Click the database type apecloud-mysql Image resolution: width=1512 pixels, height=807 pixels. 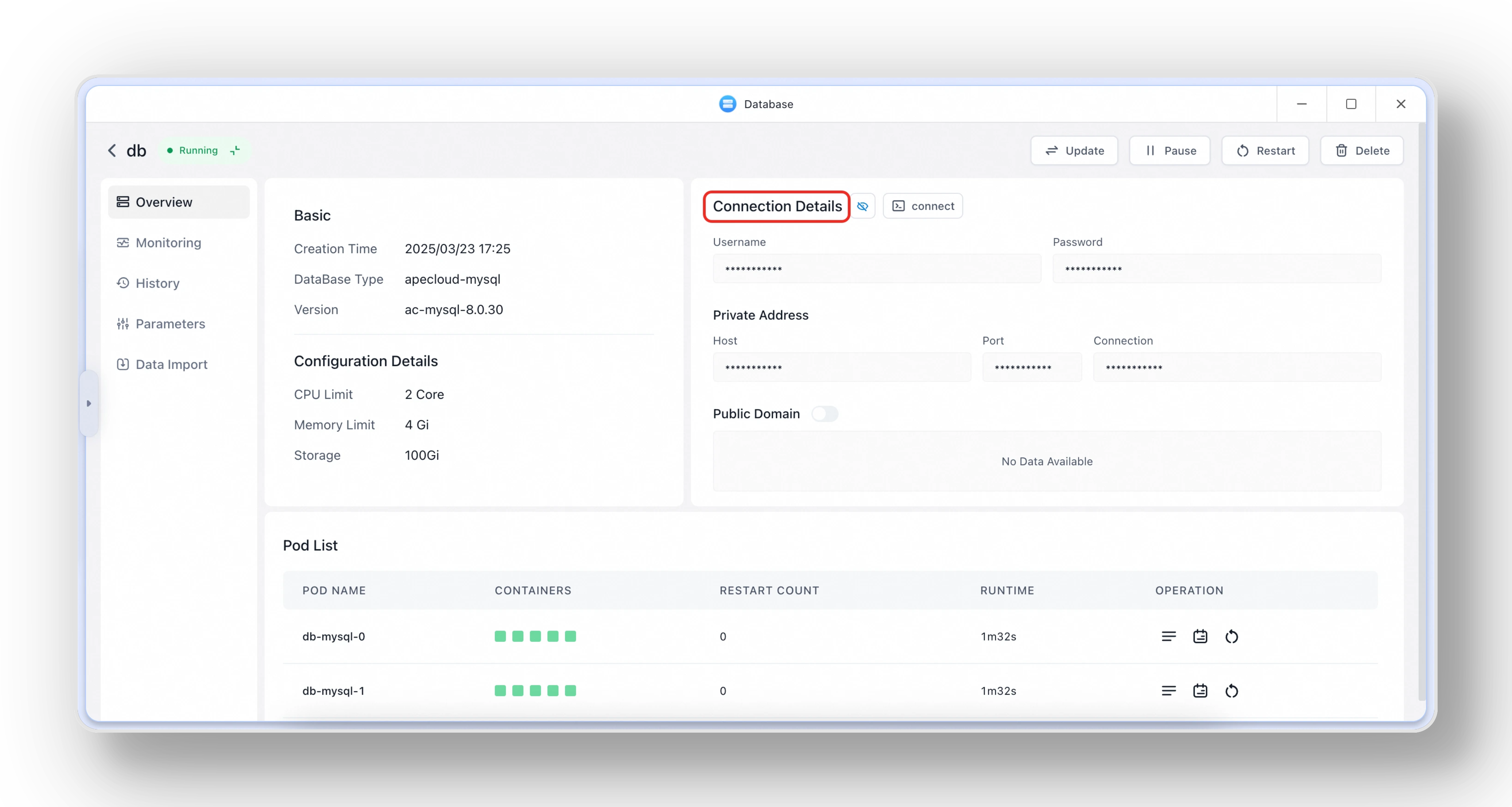453,279
